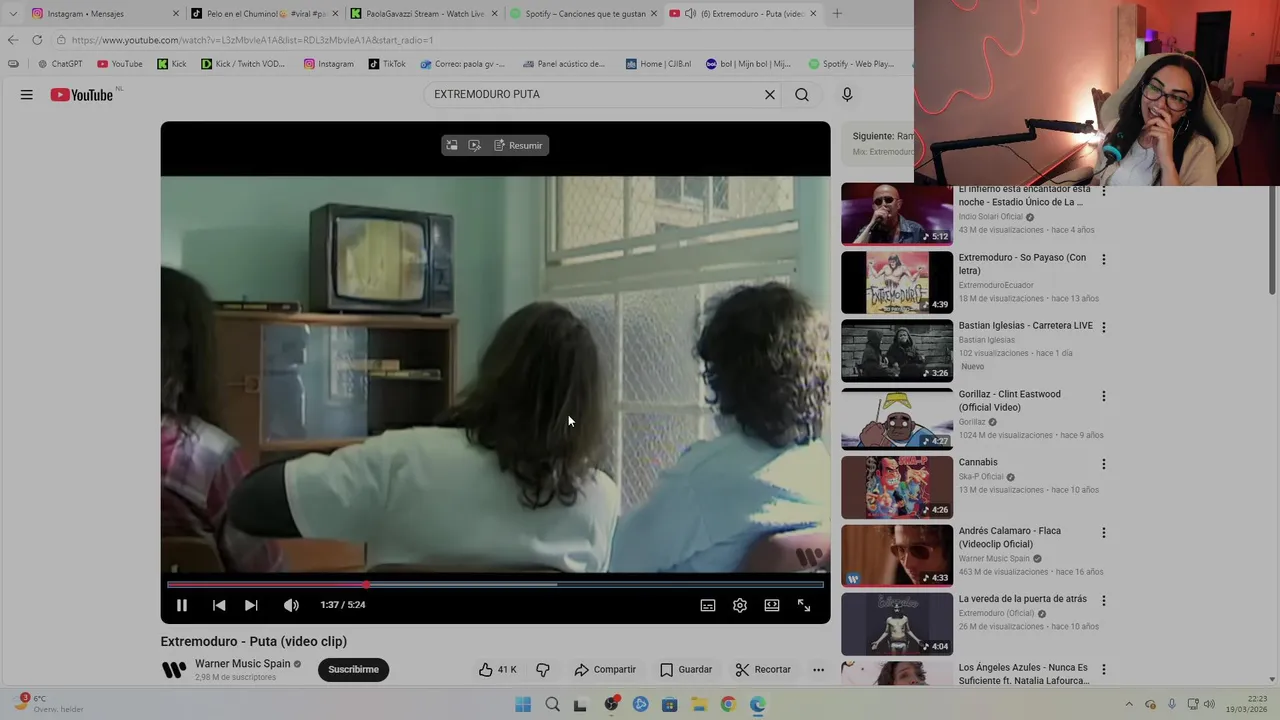Go to the YouTube home logo

[x=82, y=95]
